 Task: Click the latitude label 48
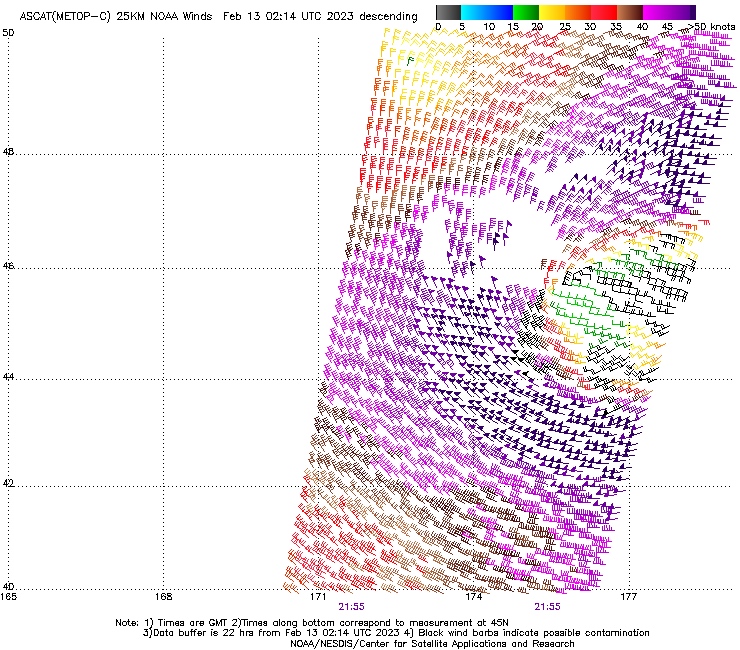(x=8, y=152)
